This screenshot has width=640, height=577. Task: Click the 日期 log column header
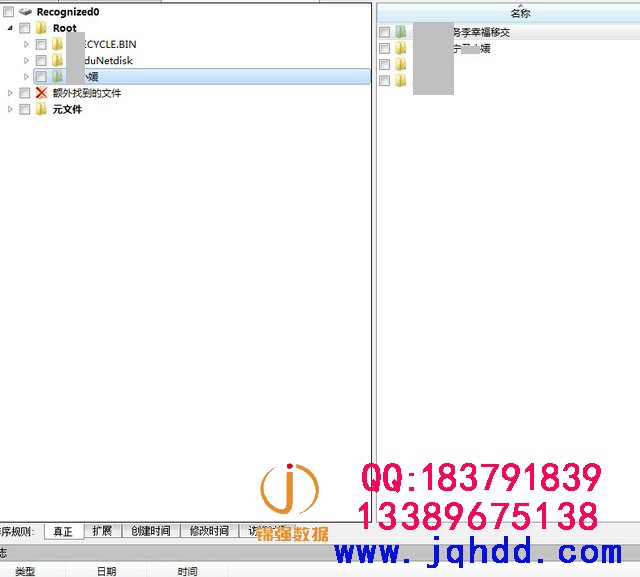[107, 571]
